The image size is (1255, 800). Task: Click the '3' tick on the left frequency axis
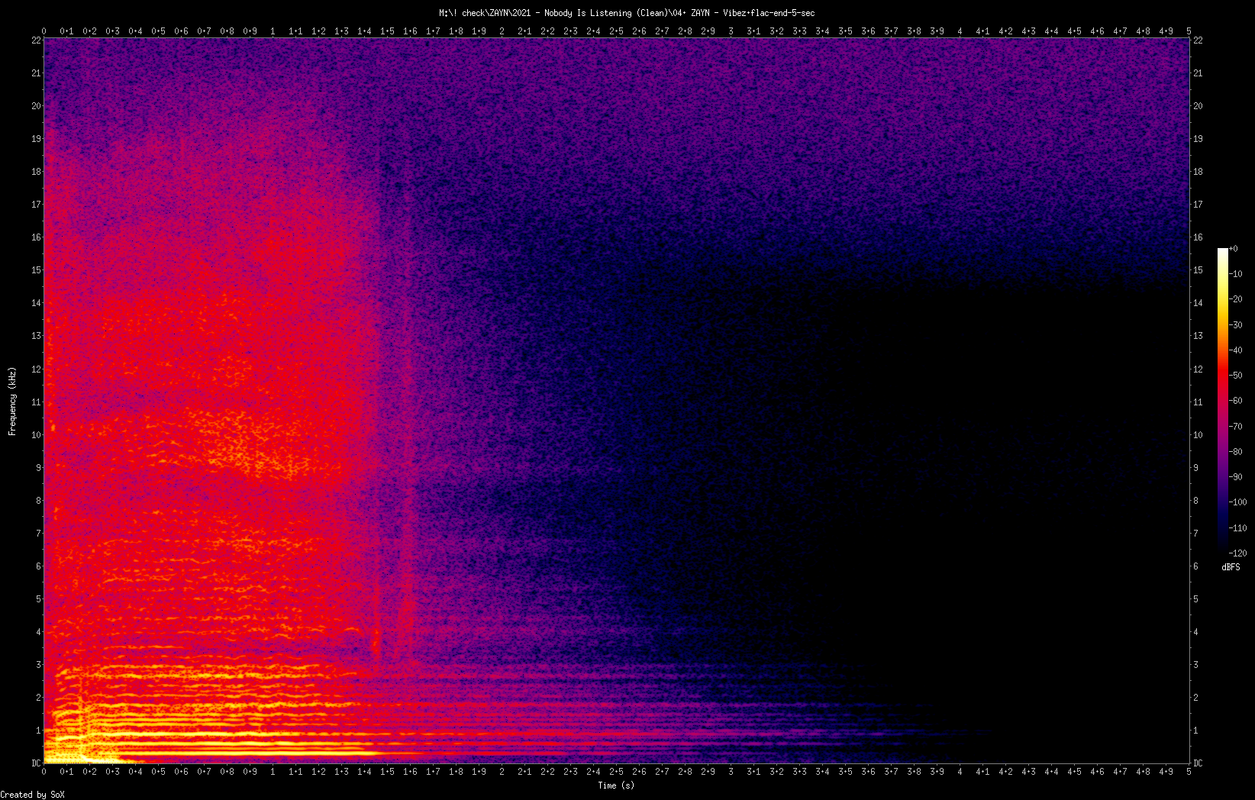pos(37,665)
